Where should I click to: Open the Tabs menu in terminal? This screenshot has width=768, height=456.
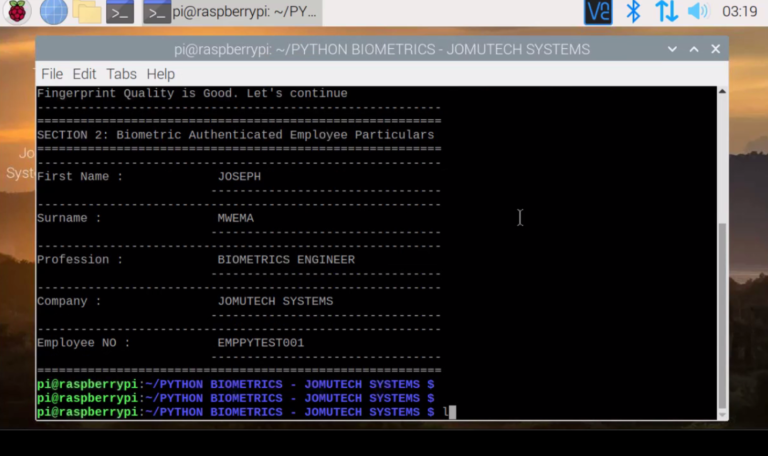pyautogui.click(x=121, y=74)
